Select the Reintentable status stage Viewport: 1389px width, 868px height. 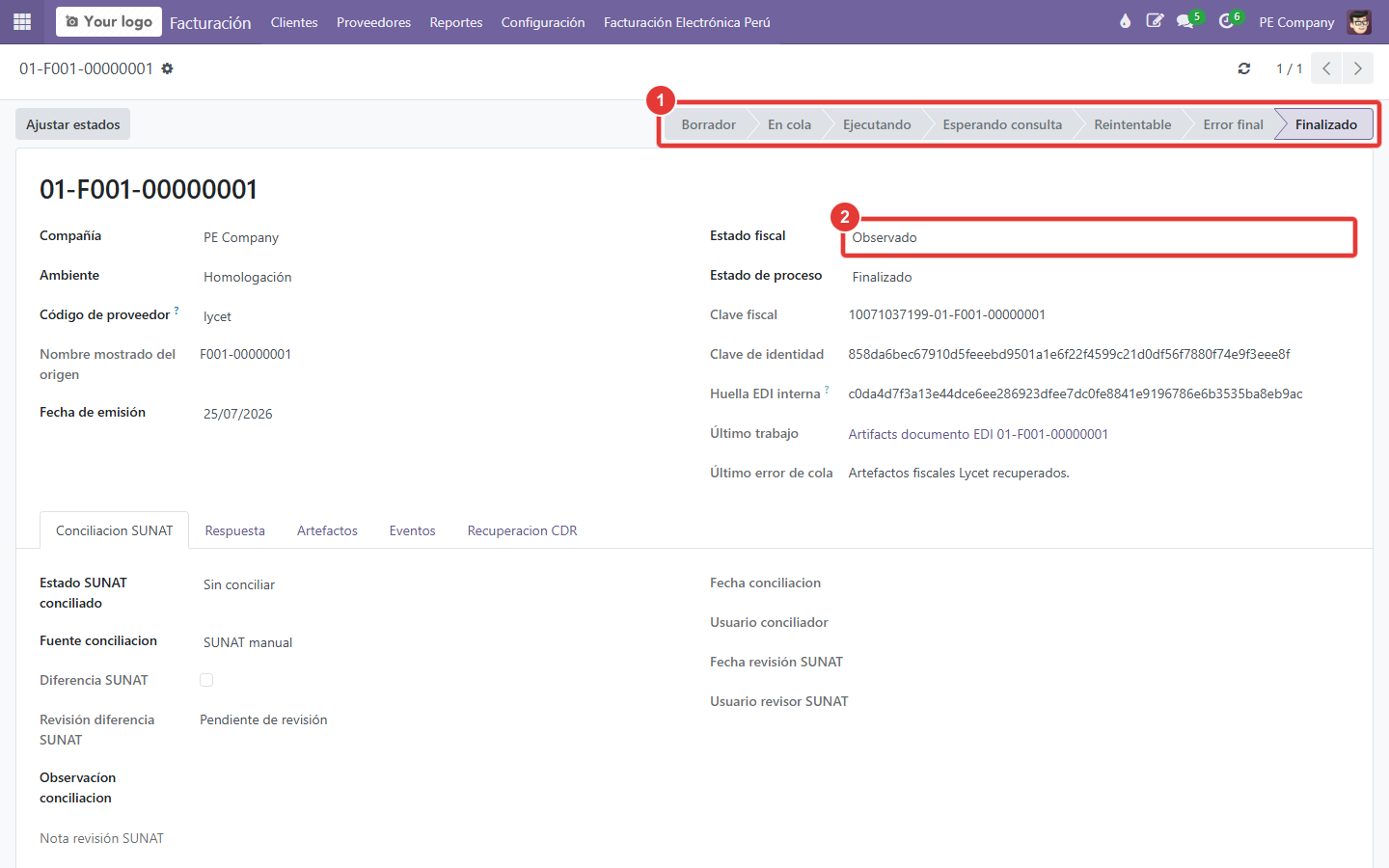click(x=1132, y=124)
